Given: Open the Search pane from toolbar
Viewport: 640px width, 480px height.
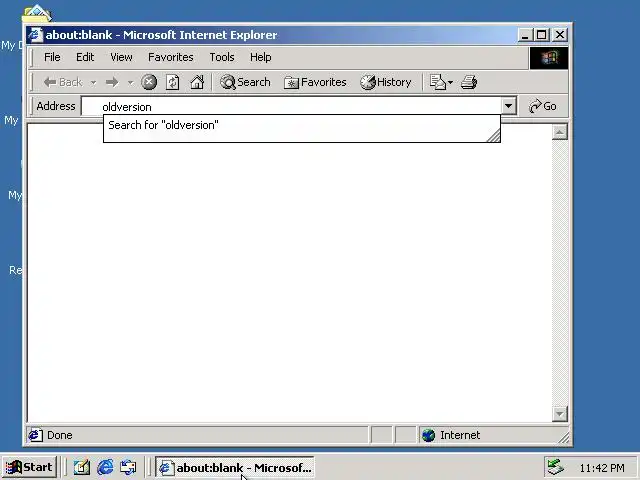Looking at the screenshot, I should [245, 82].
